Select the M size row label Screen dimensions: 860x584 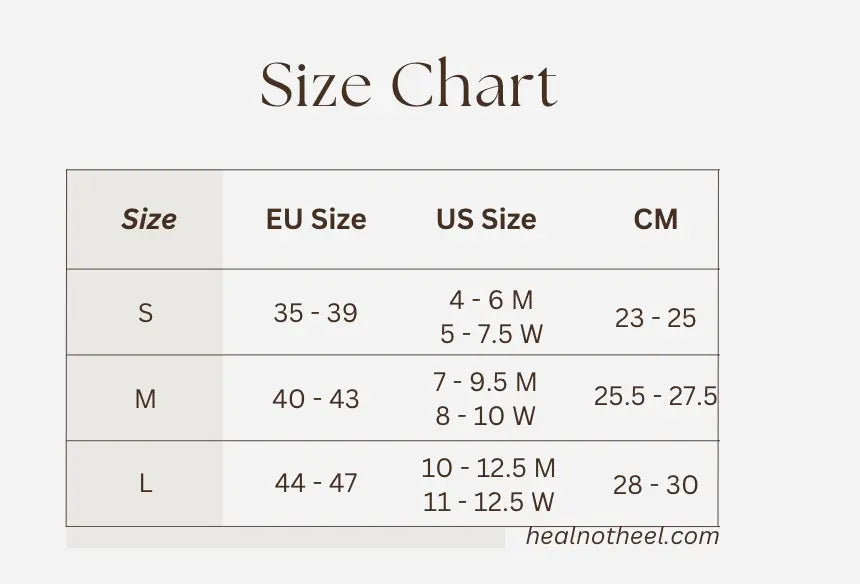tap(146, 399)
